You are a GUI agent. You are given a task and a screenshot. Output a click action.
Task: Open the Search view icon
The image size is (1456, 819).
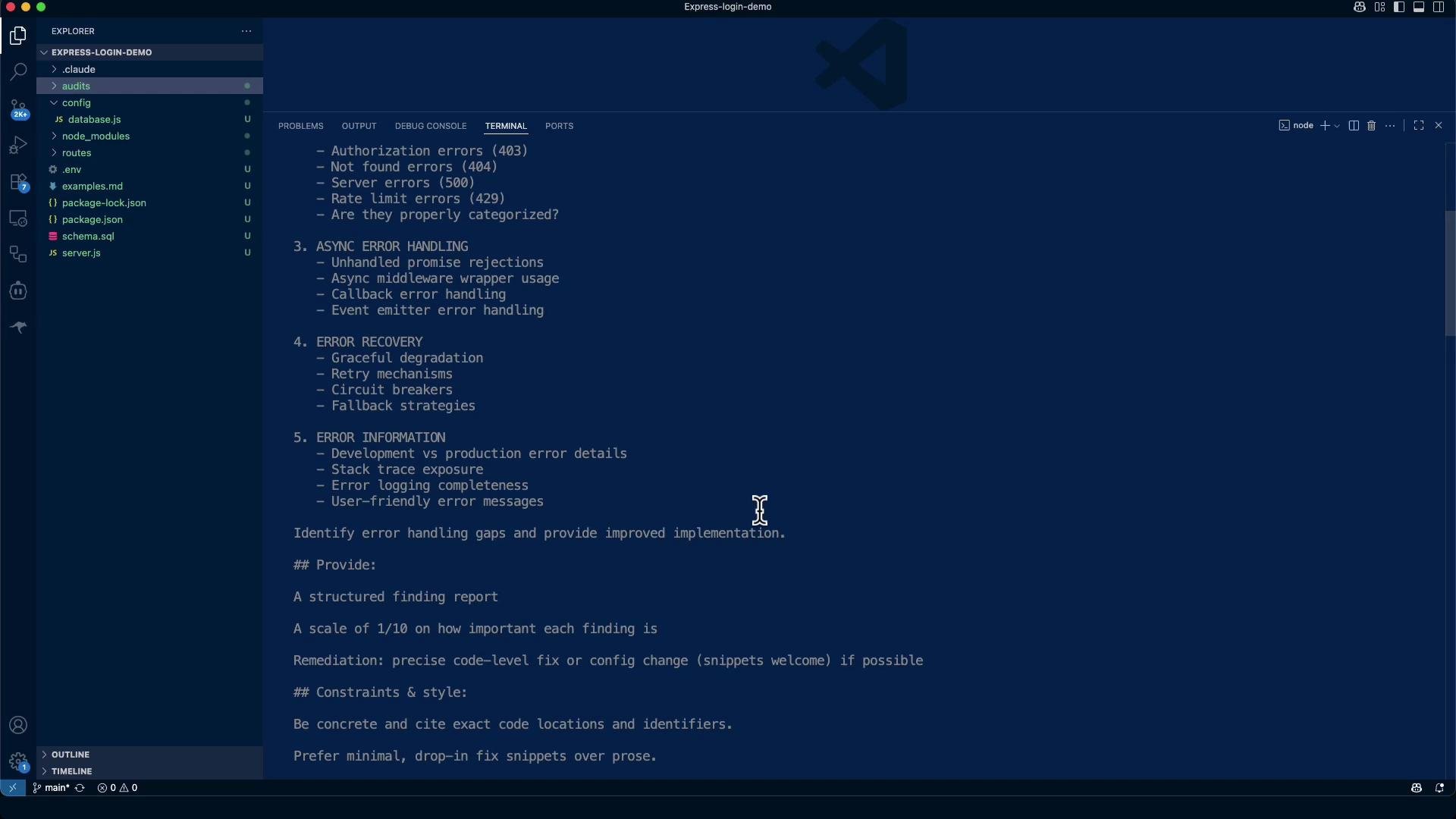tap(18, 72)
